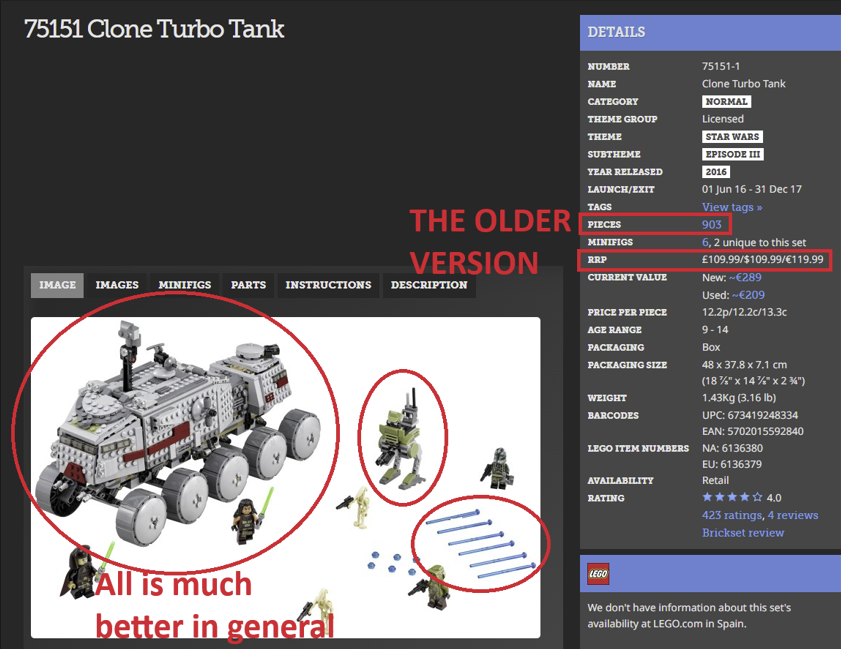Click the rating stars

click(x=732, y=497)
